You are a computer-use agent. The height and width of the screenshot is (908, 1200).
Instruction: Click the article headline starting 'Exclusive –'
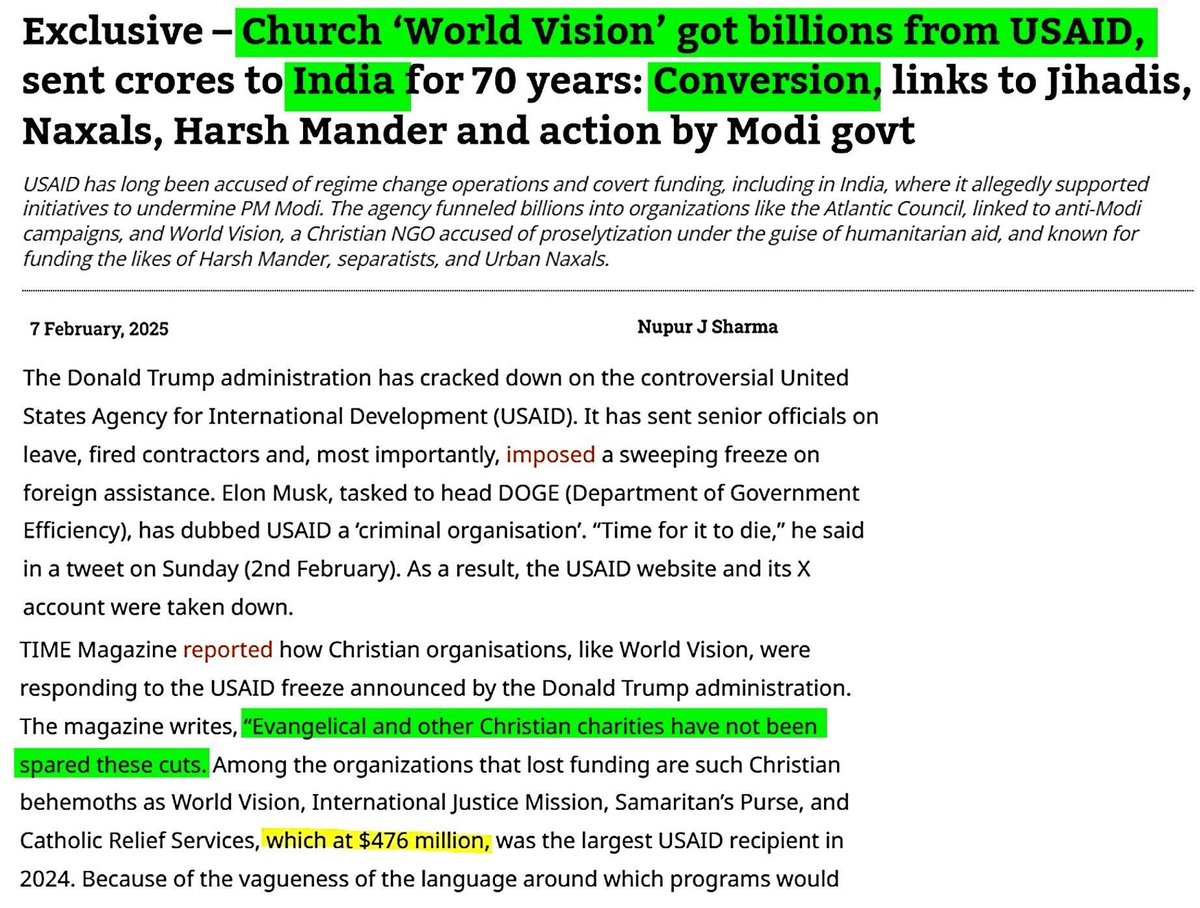(x=606, y=83)
